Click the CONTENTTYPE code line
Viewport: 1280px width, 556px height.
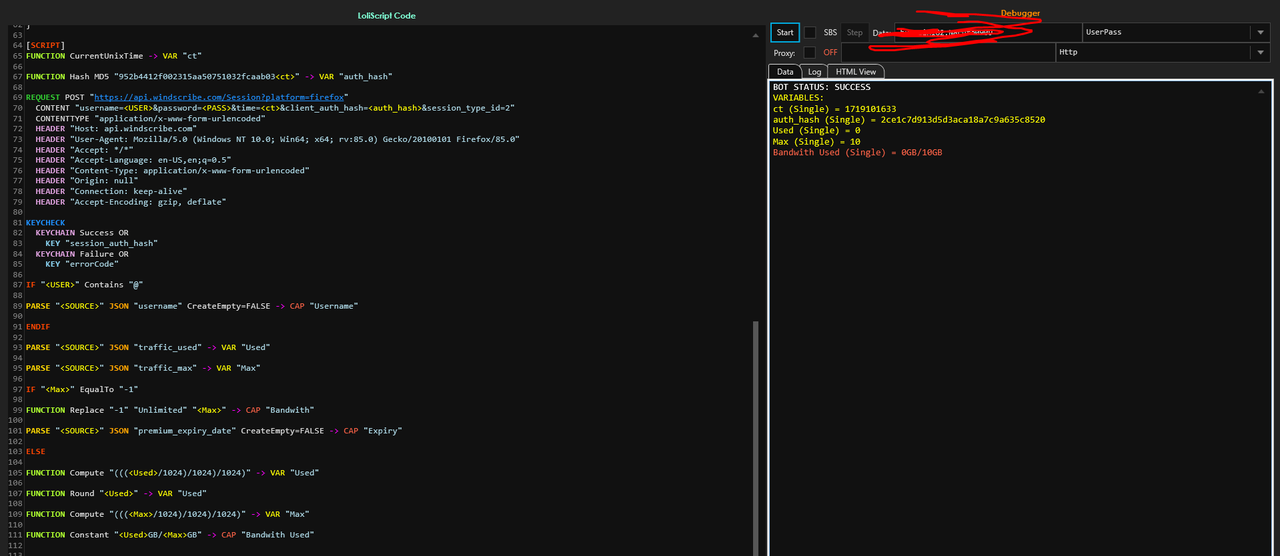[149, 118]
